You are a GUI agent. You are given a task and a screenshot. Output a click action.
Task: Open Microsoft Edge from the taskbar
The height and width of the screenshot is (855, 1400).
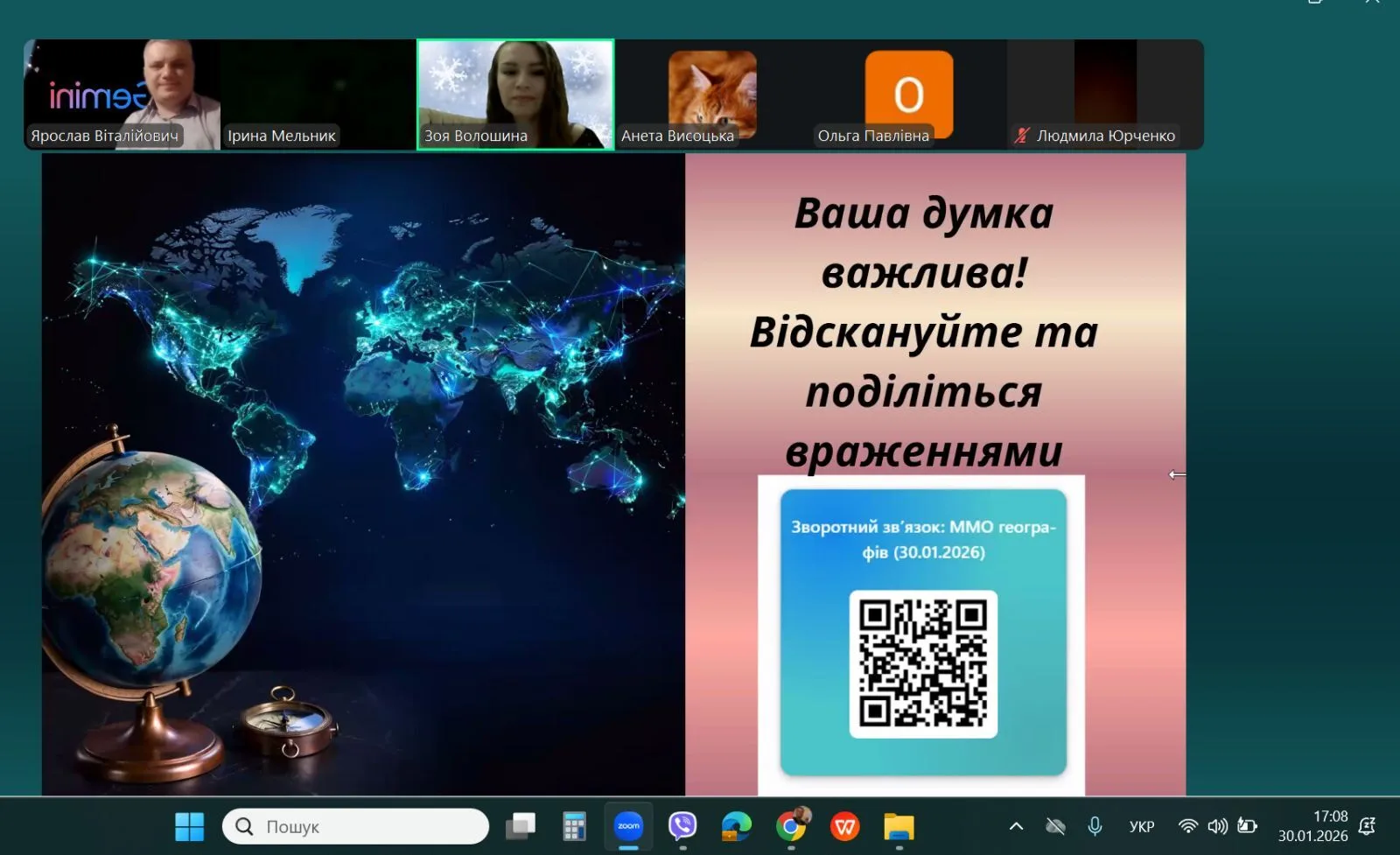(x=736, y=826)
